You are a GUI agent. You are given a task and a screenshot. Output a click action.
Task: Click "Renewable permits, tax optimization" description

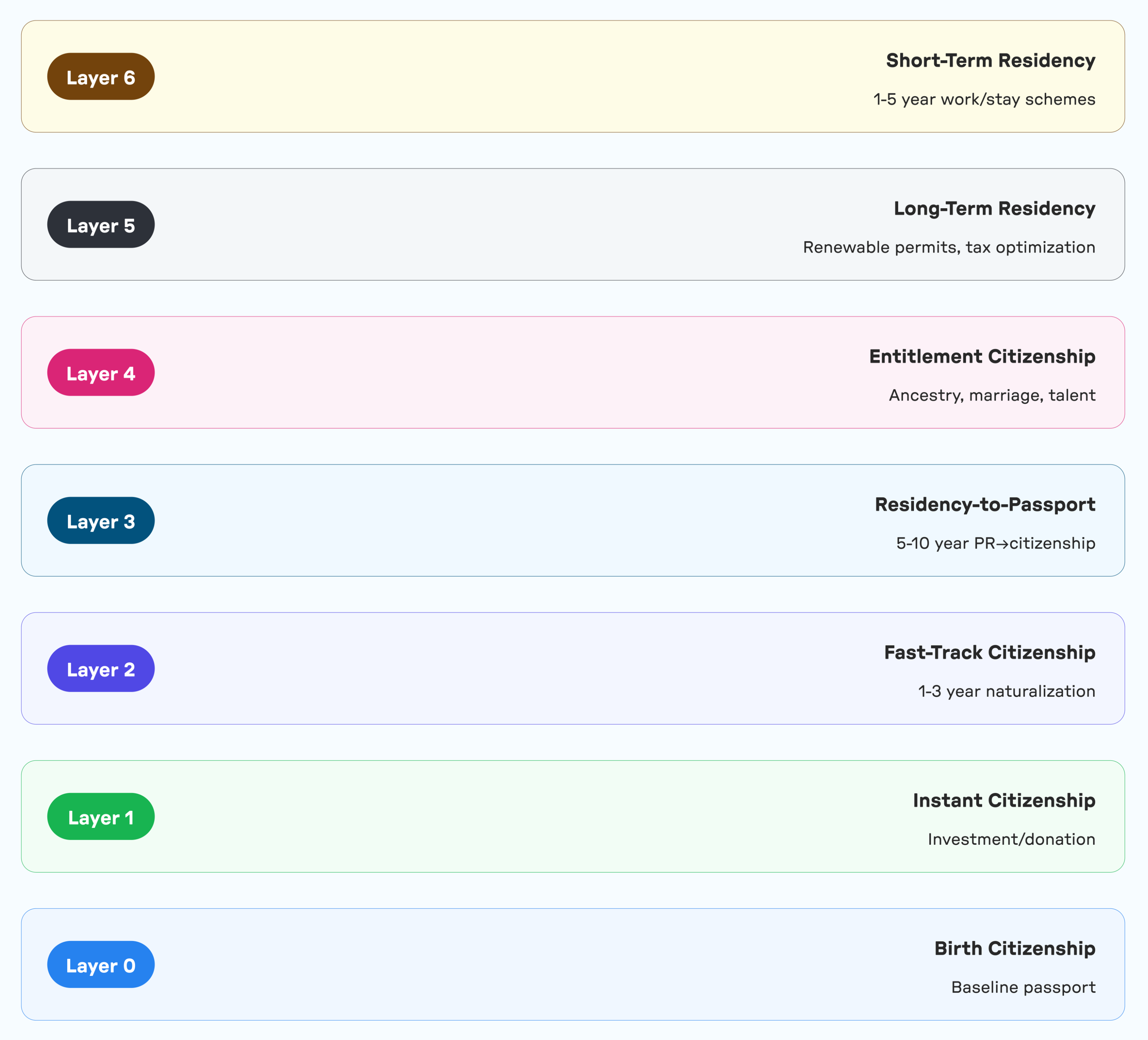point(949,247)
